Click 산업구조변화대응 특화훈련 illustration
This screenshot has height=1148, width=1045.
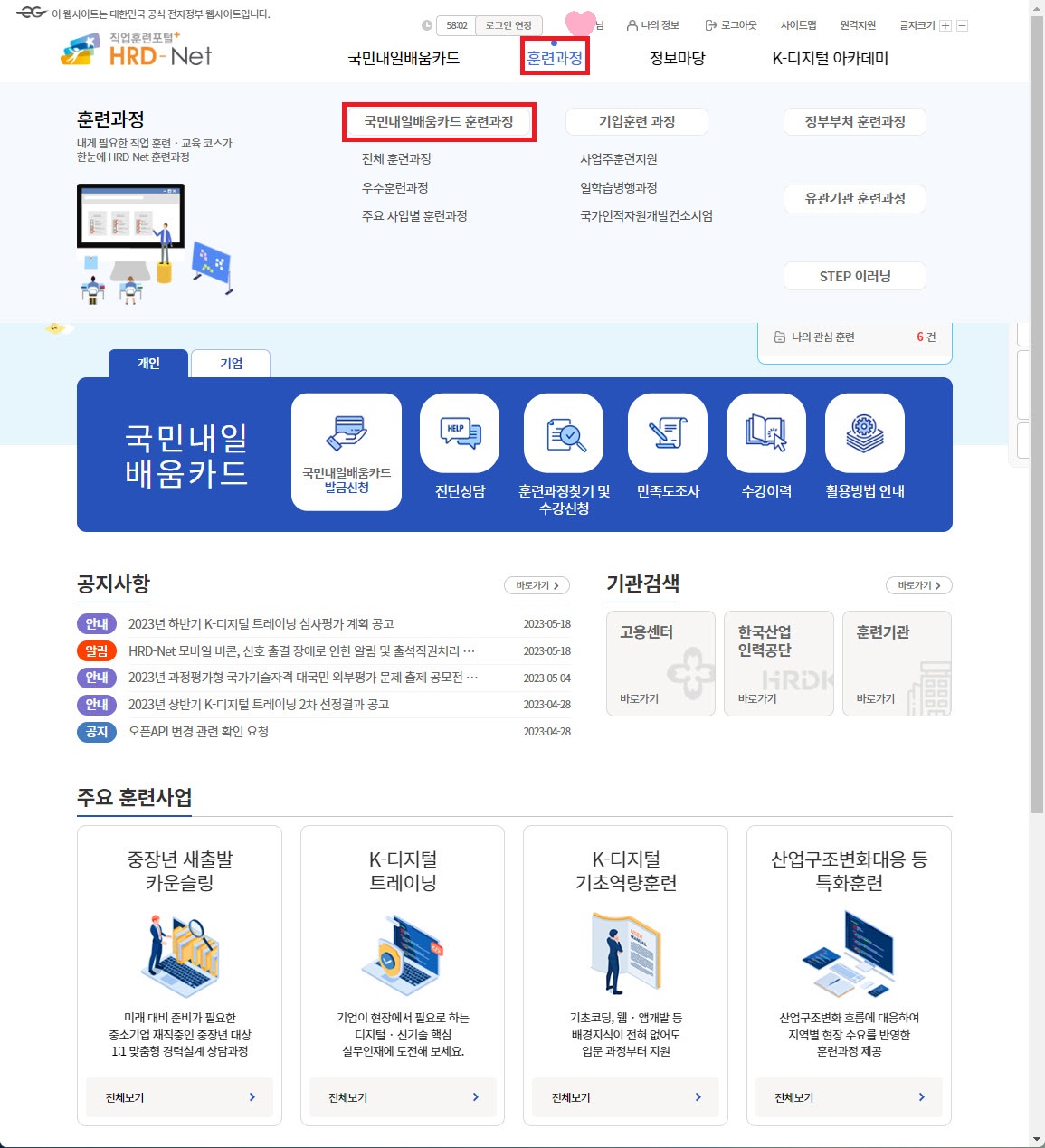pyautogui.click(x=849, y=954)
